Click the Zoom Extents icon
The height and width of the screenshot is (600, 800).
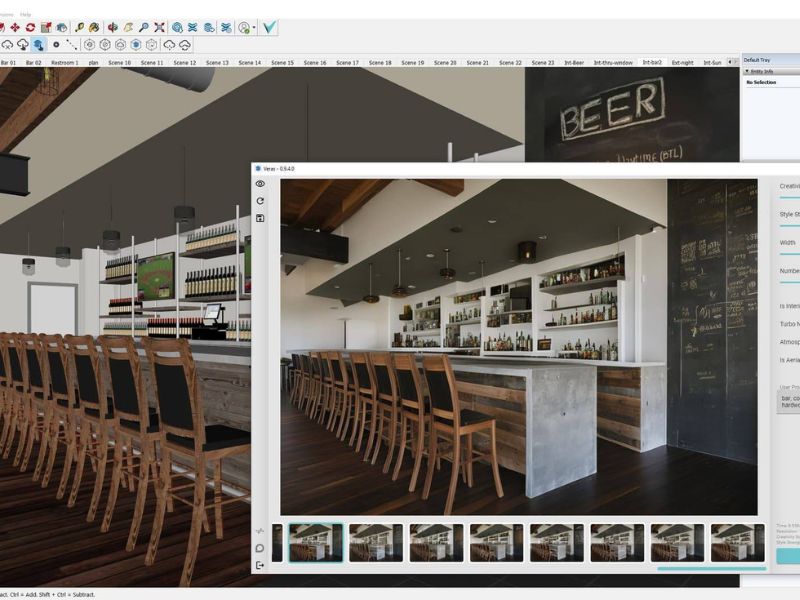pos(159,28)
